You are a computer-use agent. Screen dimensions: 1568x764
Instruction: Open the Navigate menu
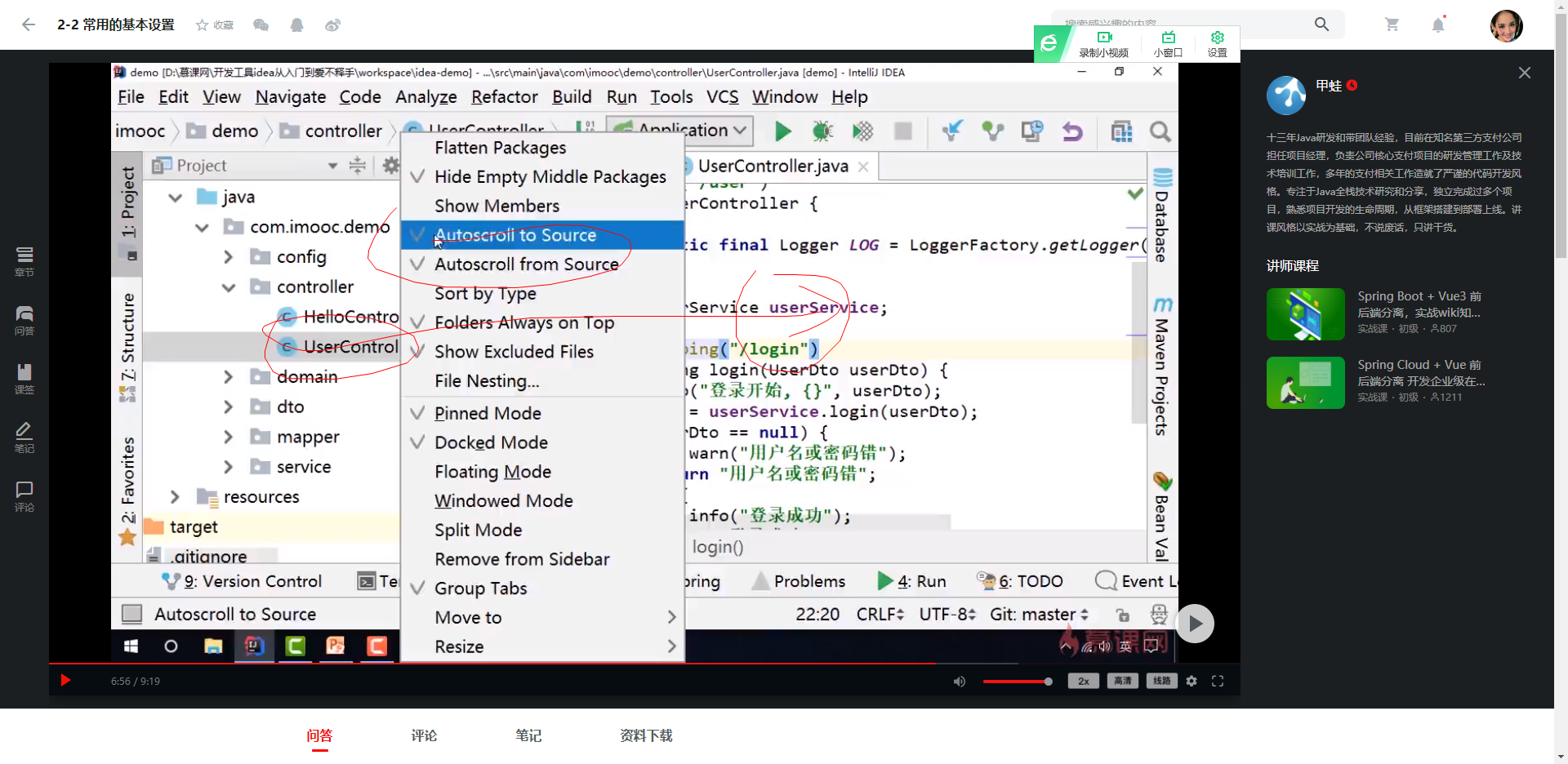[x=291, y=97]
